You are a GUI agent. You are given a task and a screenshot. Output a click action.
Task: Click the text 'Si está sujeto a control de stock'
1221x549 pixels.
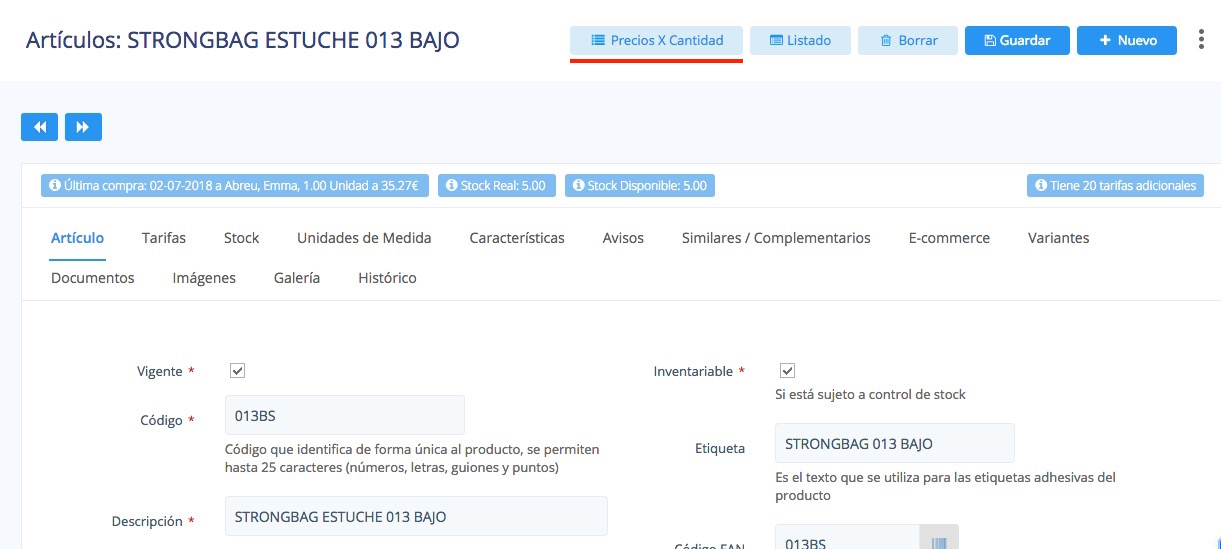(870, 394)
